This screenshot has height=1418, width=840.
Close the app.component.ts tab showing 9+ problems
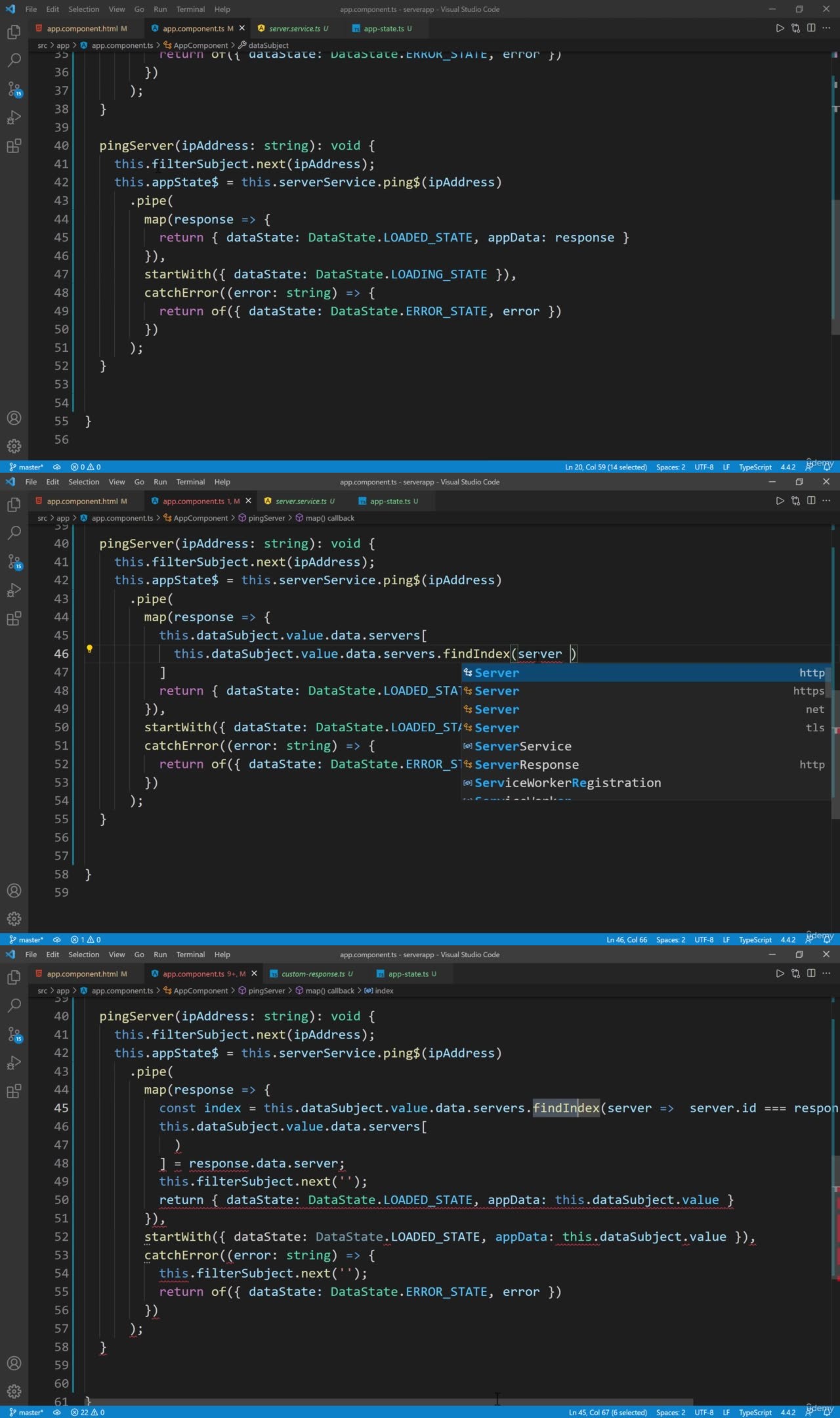coord(255,974)
